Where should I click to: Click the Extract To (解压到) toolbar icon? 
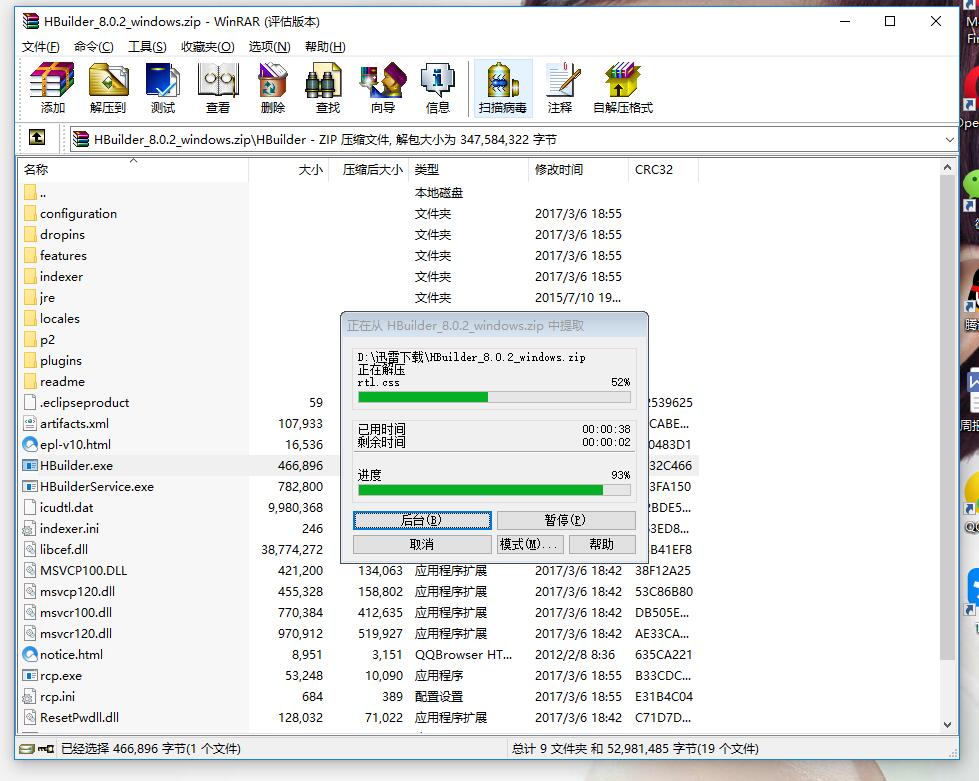point(108,80)
